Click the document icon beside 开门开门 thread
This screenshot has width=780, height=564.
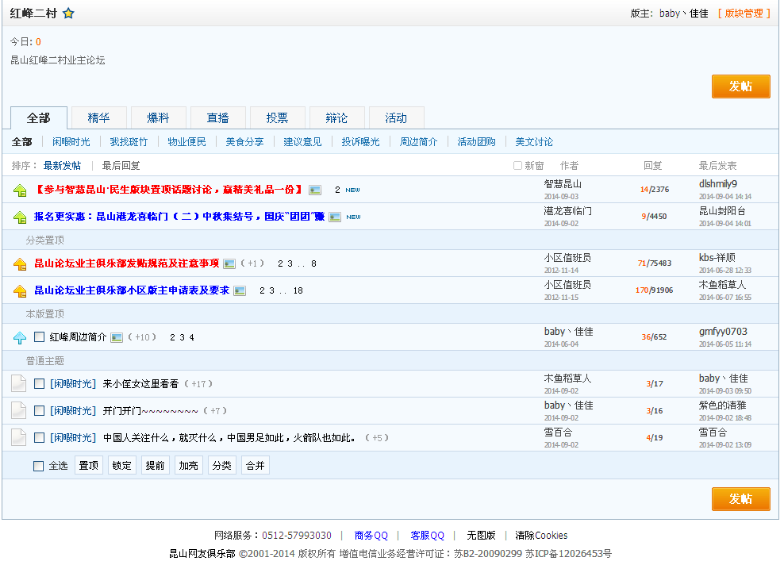point(18,410)
